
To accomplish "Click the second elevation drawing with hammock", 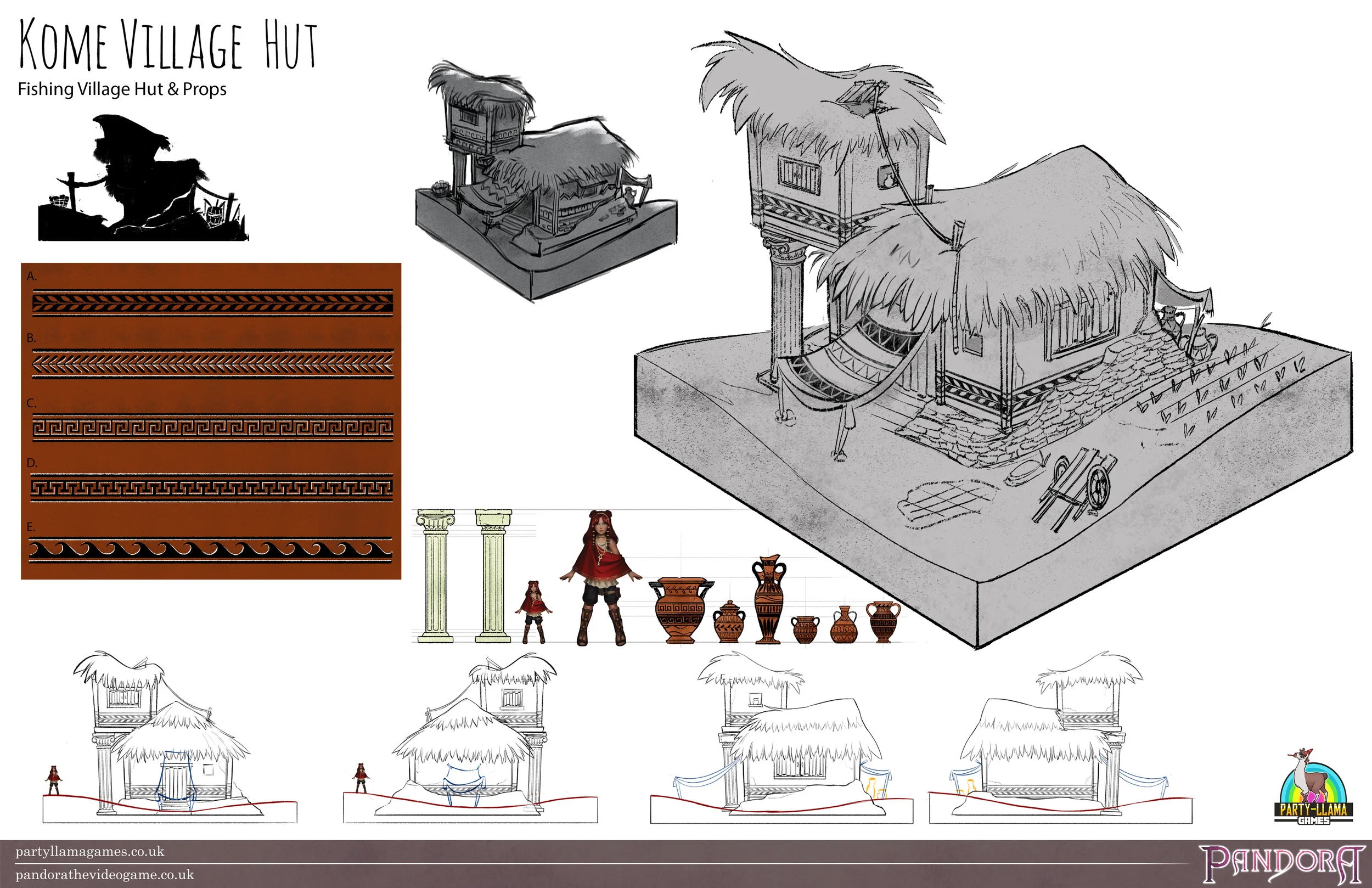I will point(470,737).
